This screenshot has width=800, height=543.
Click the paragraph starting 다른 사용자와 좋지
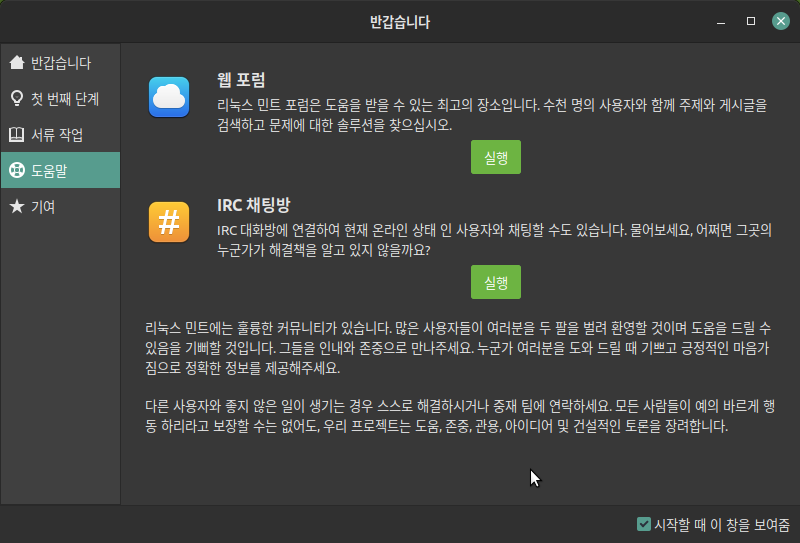coord(460,416)
